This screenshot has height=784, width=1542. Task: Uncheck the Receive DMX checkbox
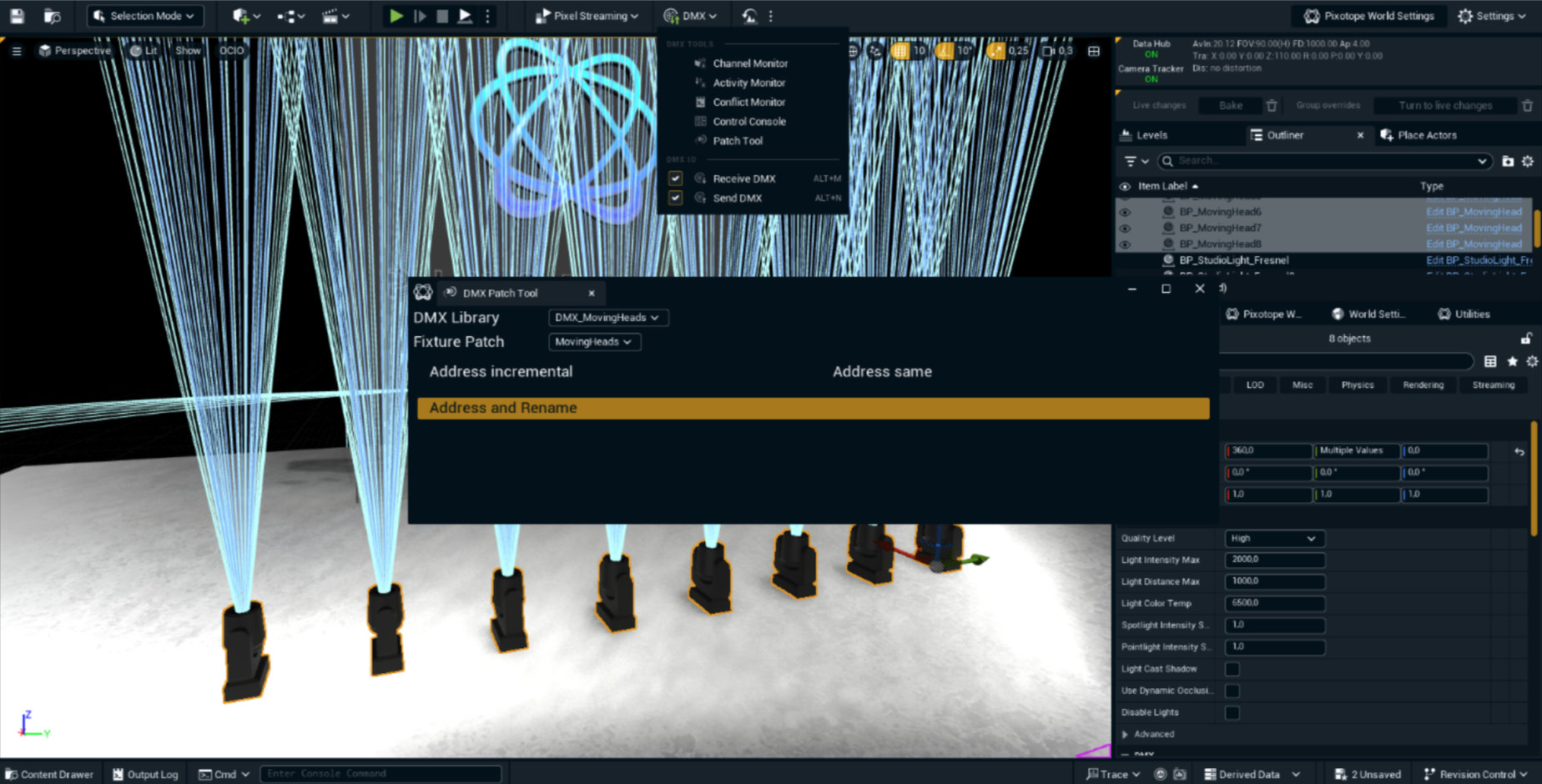[x=675, y=178]
